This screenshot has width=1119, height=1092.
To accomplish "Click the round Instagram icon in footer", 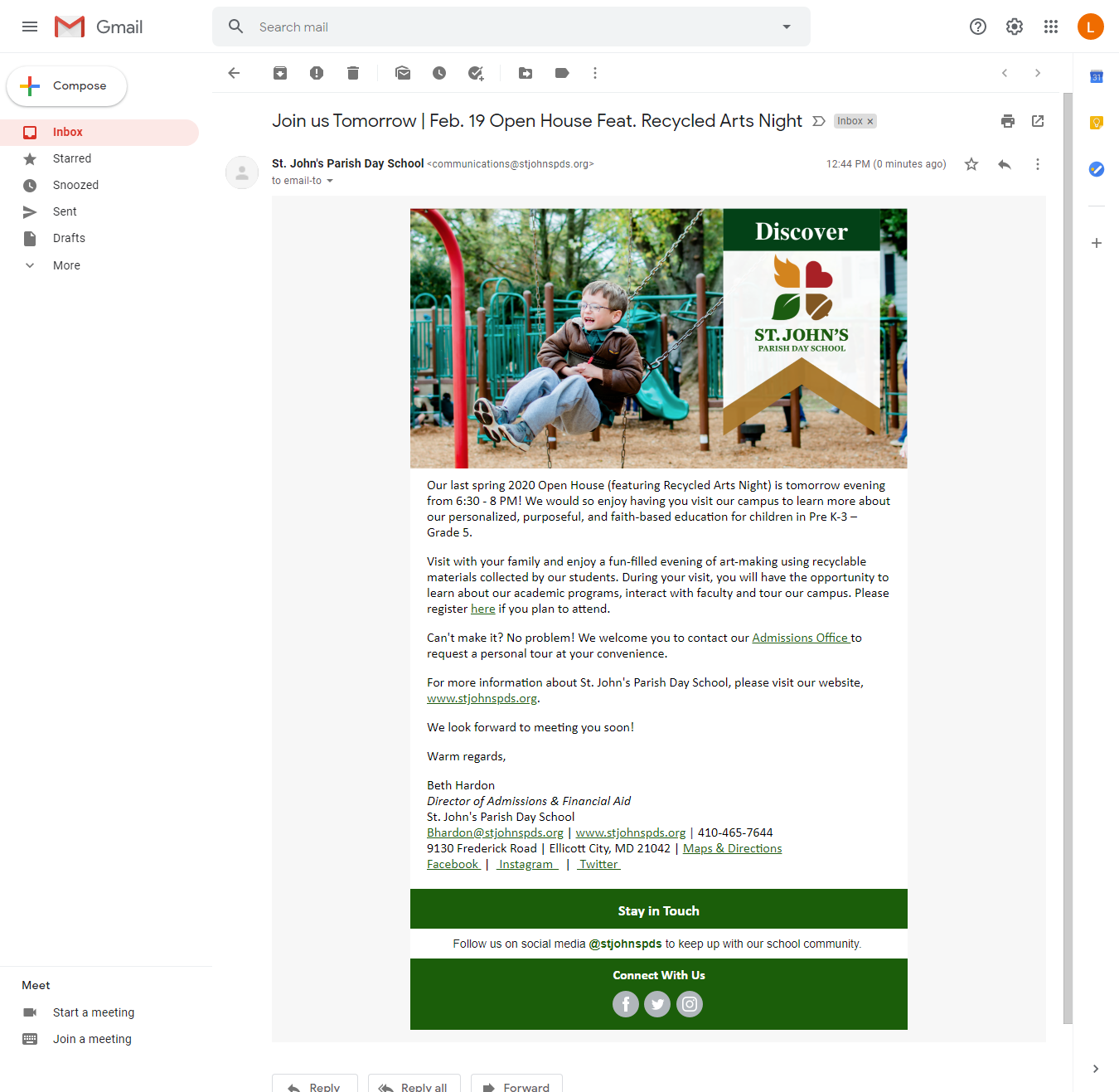I will [690, 1004].
